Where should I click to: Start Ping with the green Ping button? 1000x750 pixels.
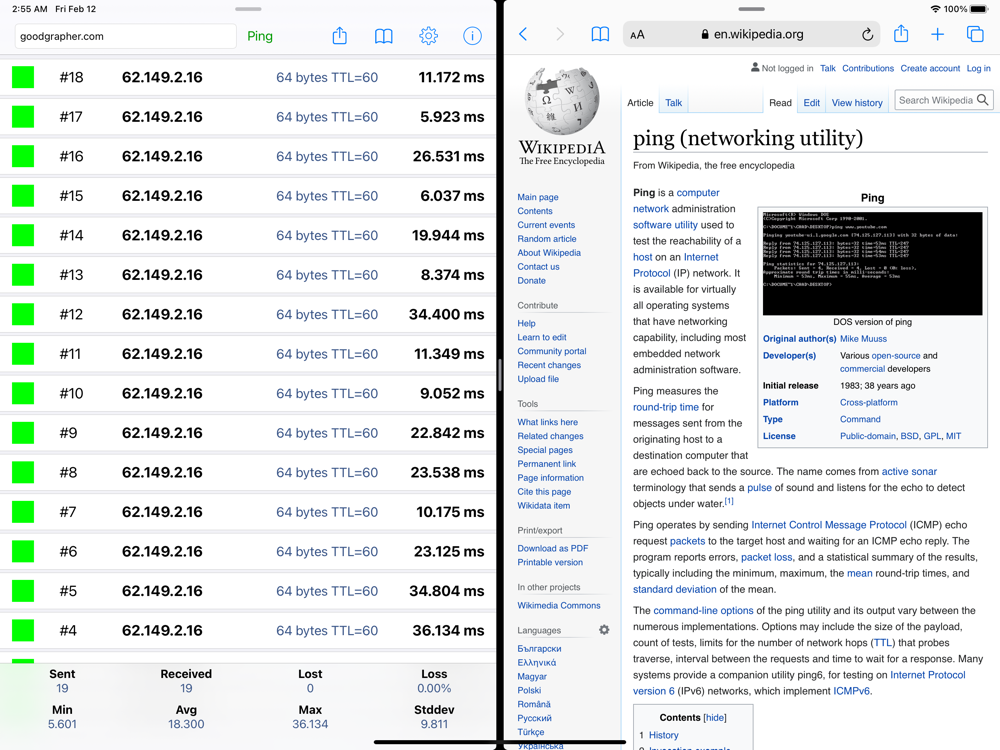260,36
